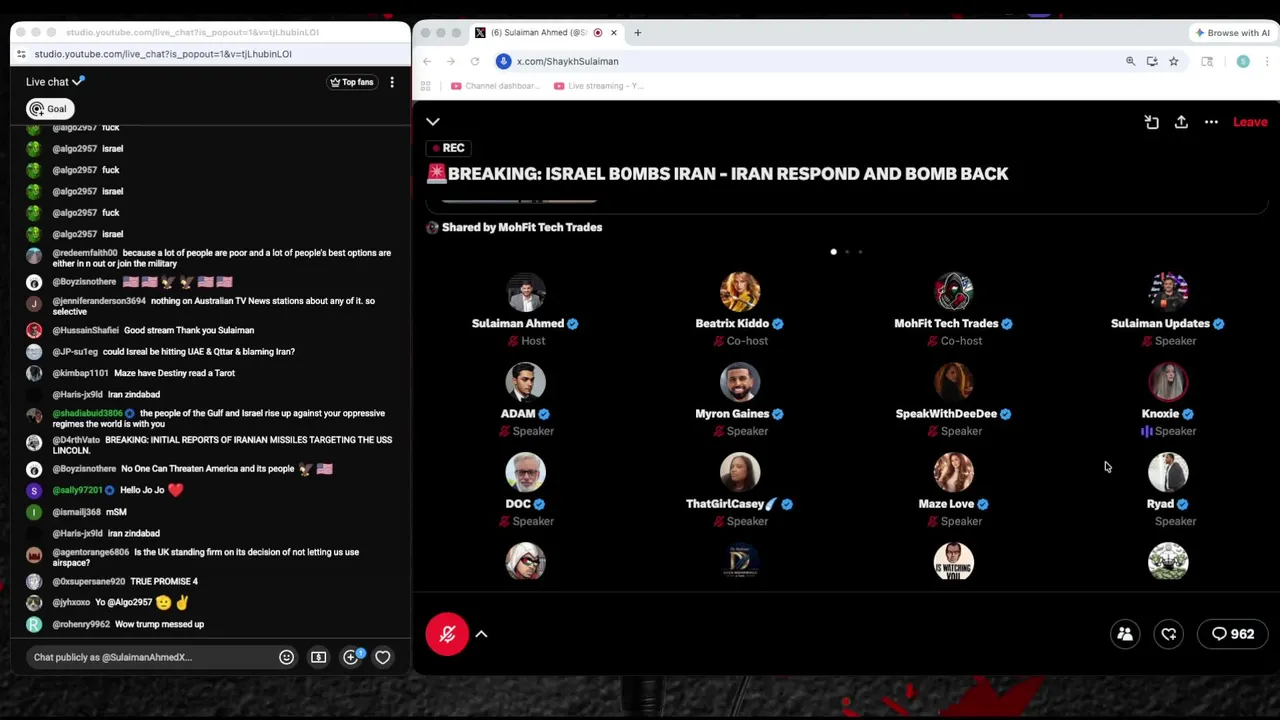1280x720 pixels.
Task: Select SpeakWithDeeDee speaker avatar
Action: tap(954, 382)
